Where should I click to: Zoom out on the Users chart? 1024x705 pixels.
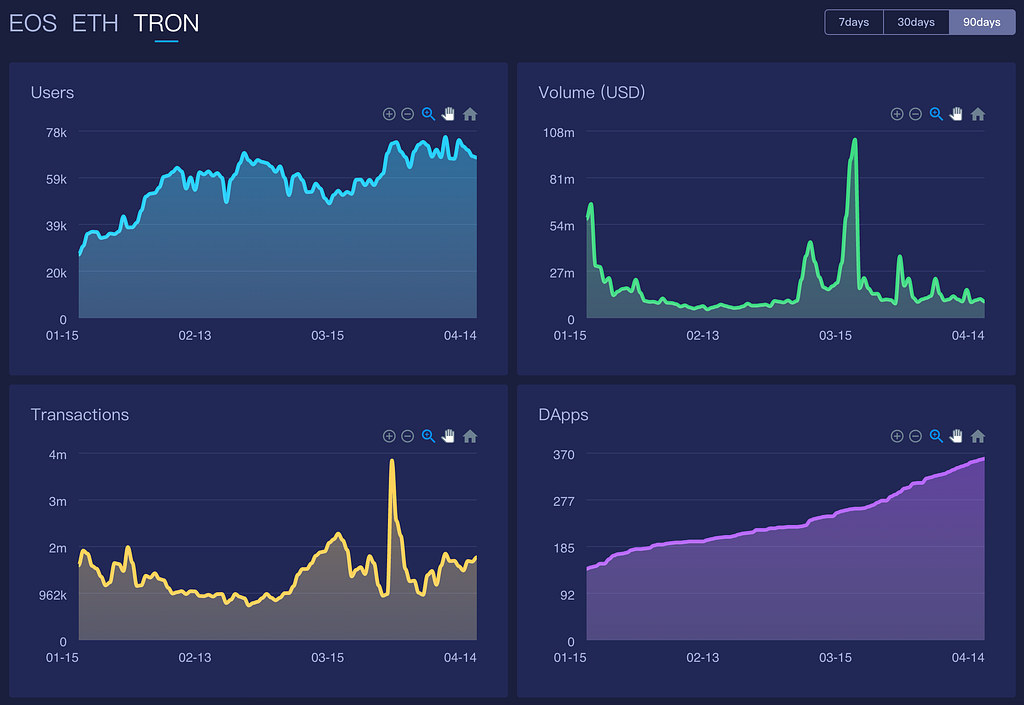pyautogui.click(x=408, y=114)
